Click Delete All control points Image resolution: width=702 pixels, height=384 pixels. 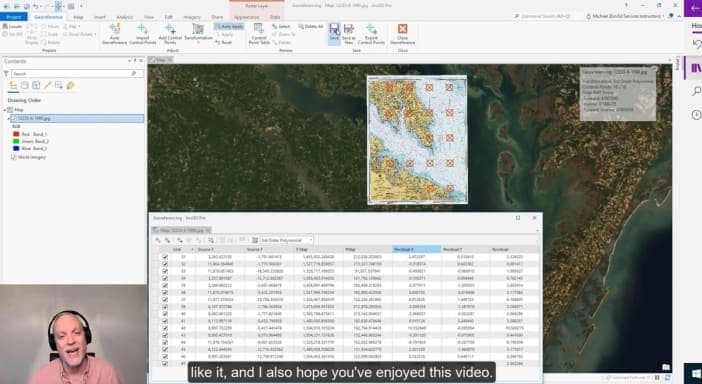click(x=310, y=26)
